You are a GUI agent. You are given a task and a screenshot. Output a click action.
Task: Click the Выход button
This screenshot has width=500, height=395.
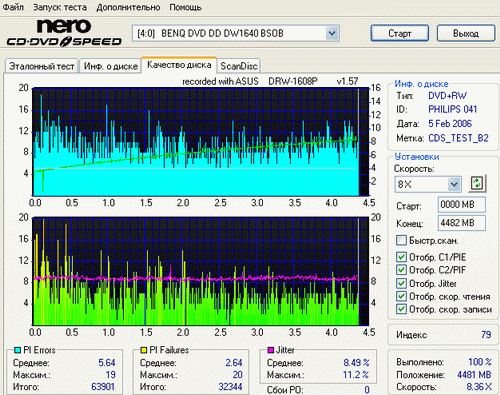pyautogui.click(x=466, y=33)
